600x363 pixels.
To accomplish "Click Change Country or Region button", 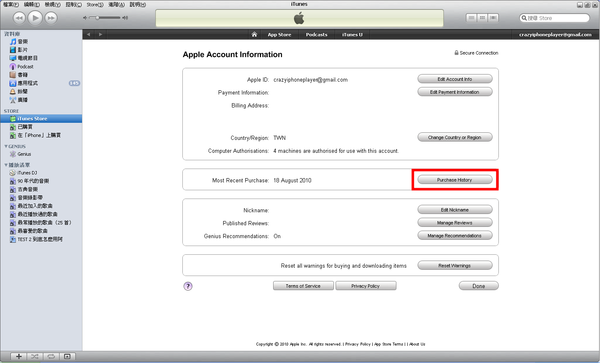I will point(455,137).
